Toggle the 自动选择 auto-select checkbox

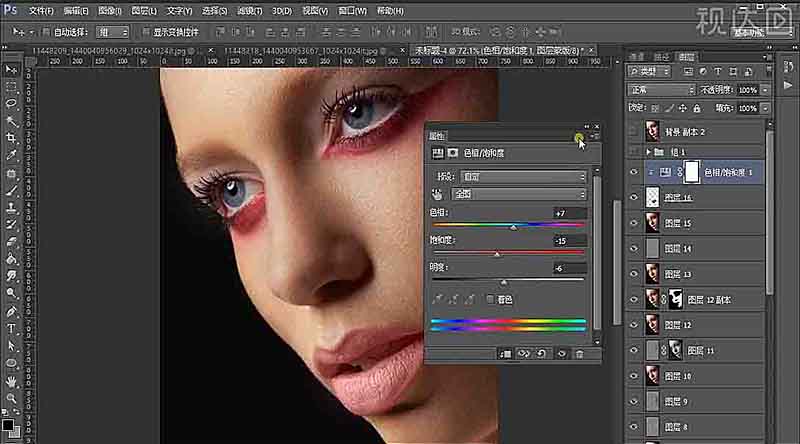(x=45, y=32)
